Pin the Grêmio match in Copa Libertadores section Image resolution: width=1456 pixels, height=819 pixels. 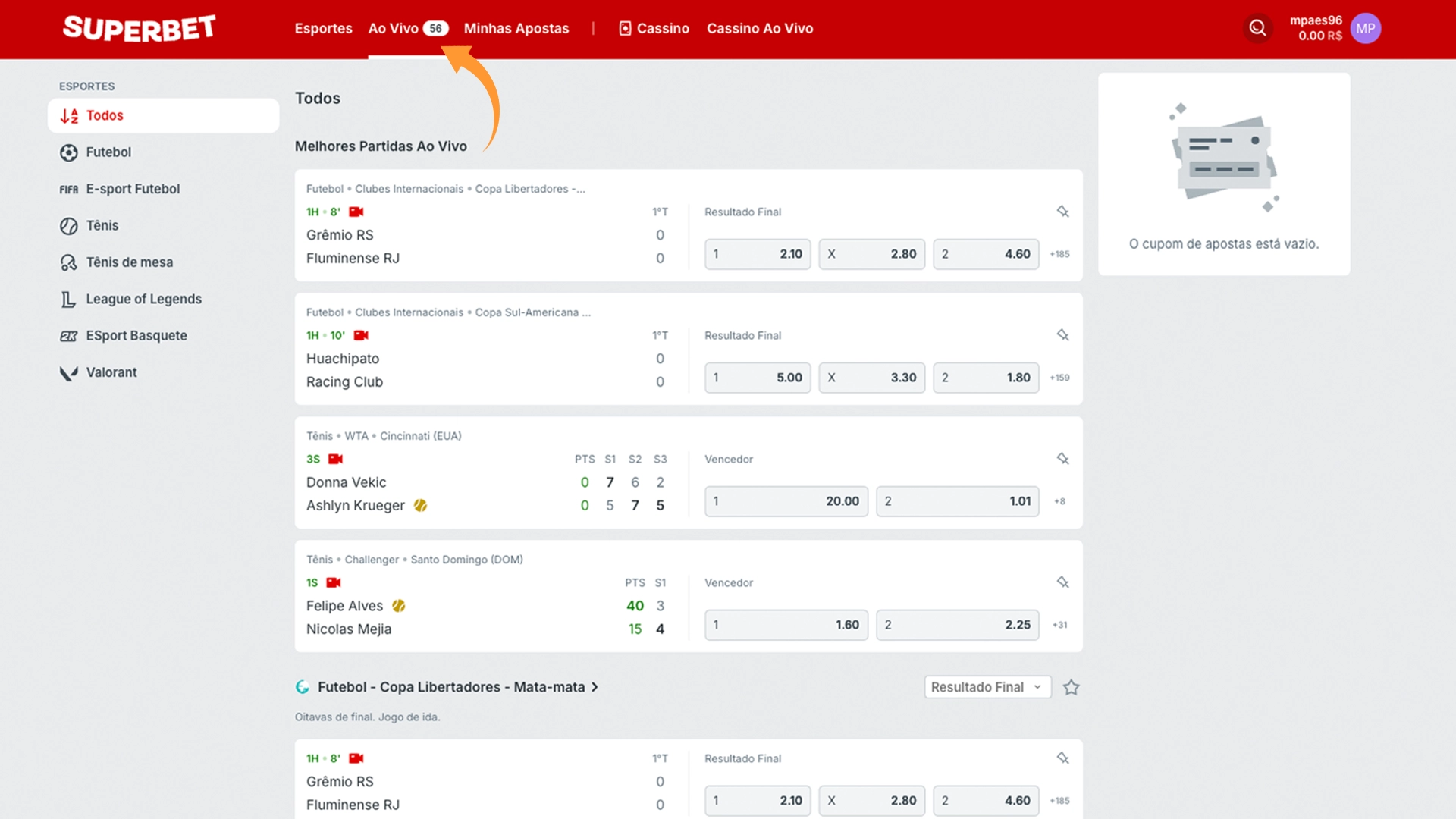click(1062, 758)
